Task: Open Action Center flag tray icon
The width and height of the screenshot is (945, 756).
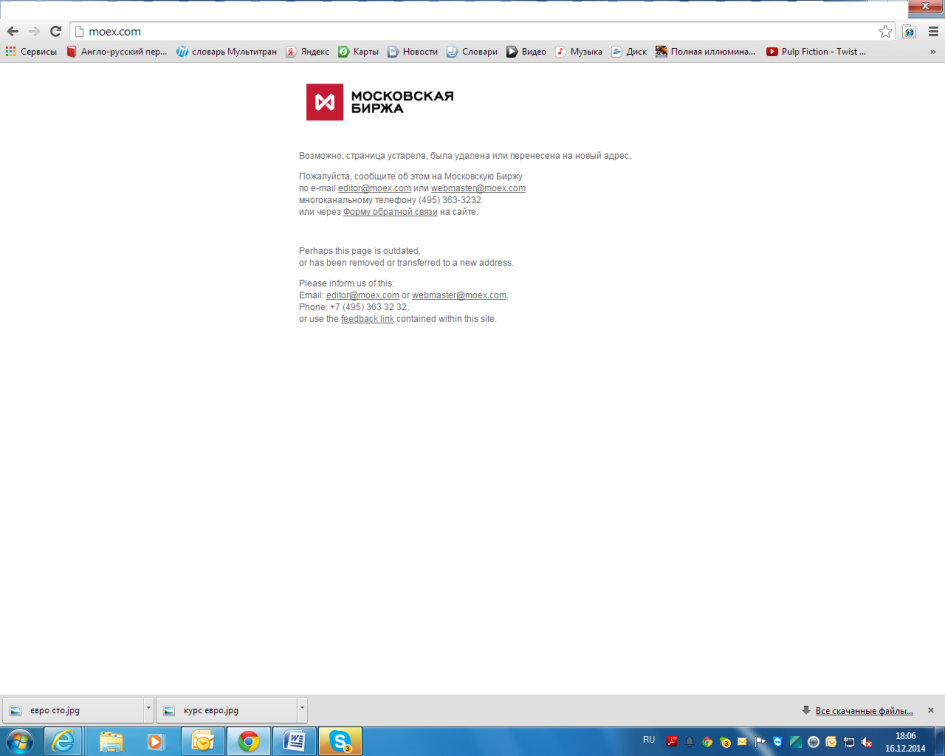Action: tap(760, 742)
